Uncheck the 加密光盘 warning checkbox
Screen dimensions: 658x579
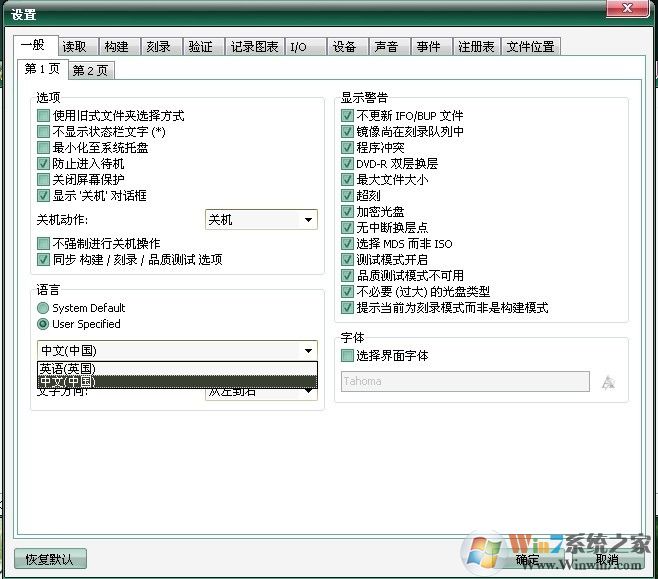(x=348, y=212)
